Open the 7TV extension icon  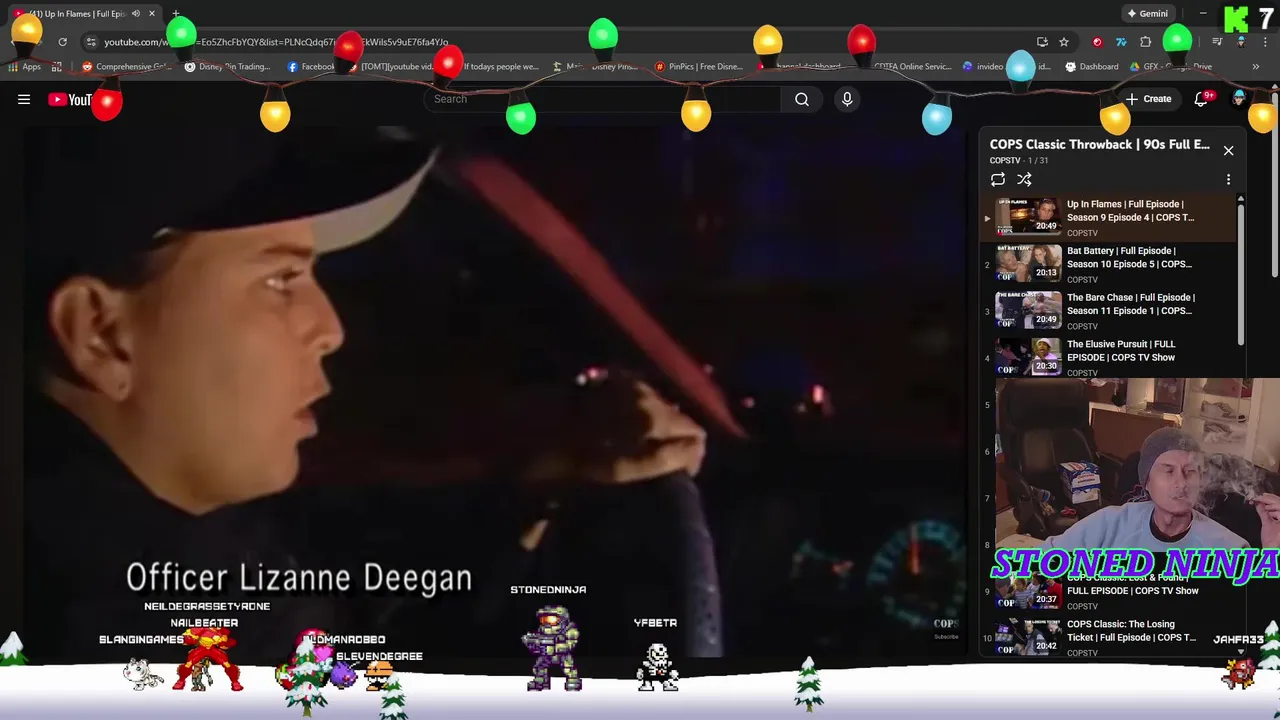1121,42
